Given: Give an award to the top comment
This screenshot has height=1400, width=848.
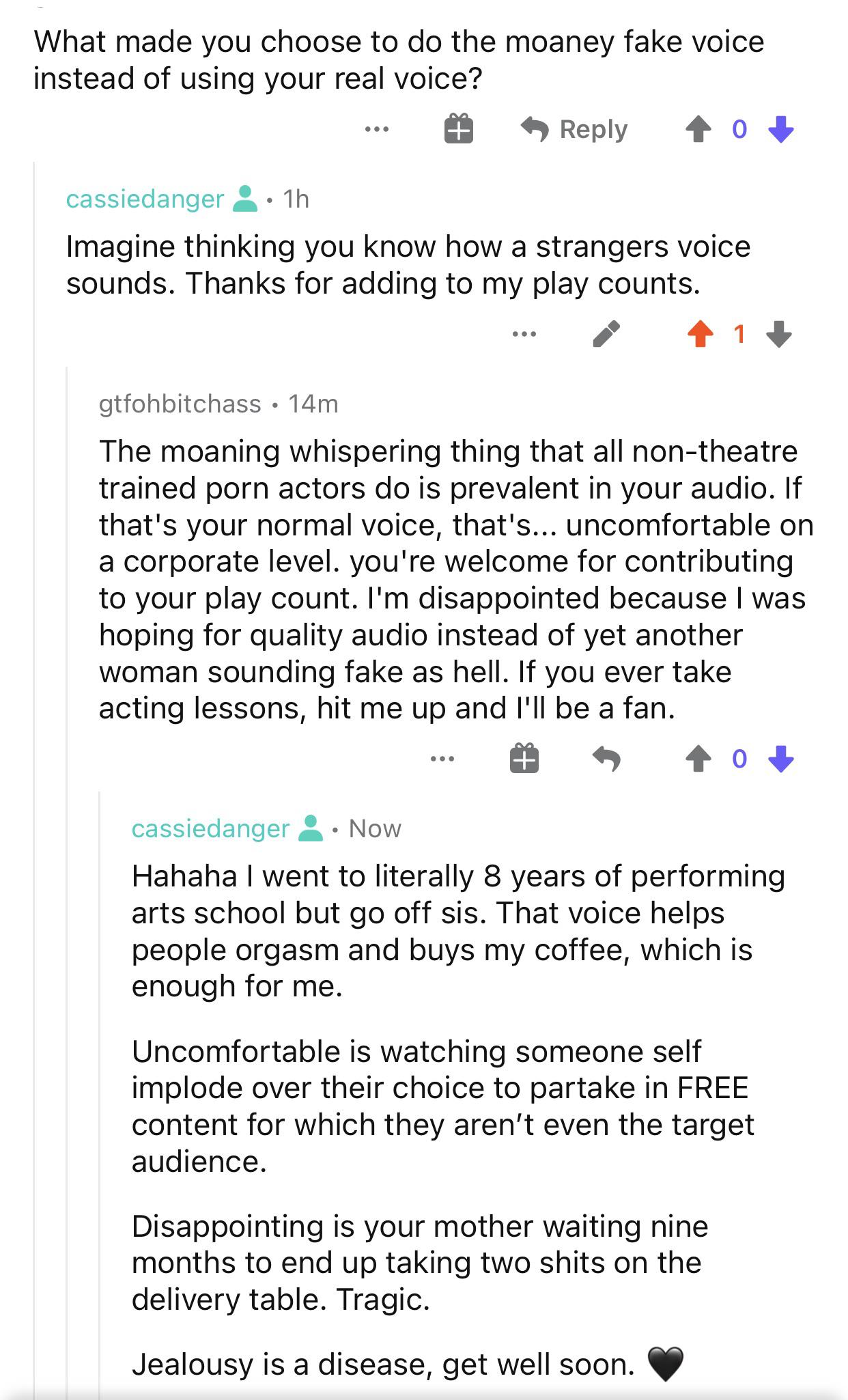Looking at the screenshot, I should pos(459,129).
